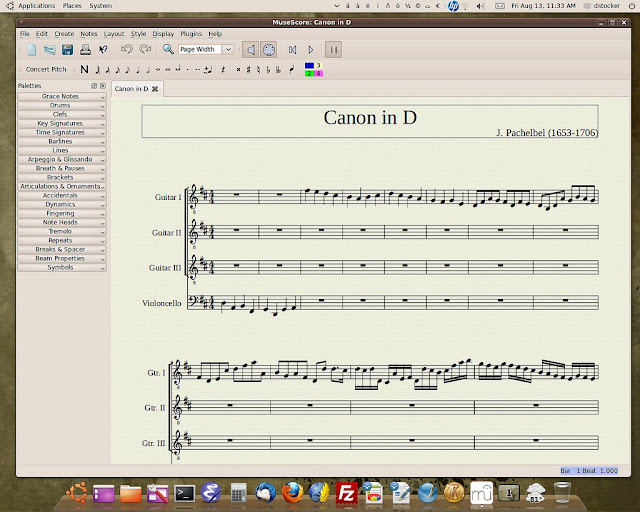The height and width of the screenshot is (512, 640).
Task: Float the Palettes panel with its detach icon
Action: pyautogui.click(x=94, y=86)
